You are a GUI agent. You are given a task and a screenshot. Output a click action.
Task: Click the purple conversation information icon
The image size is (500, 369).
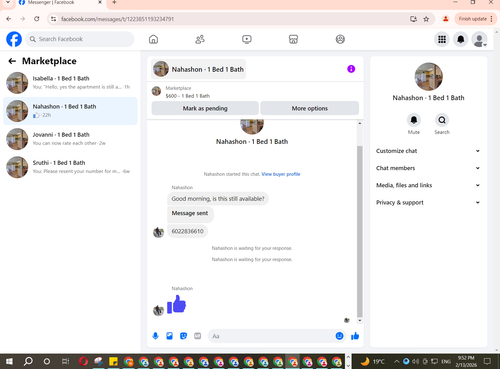(351, 69)
